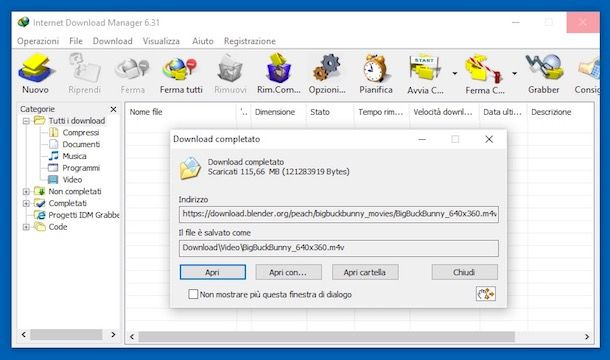The height and width of the screenshot is (360, 610).
Task: Minimize the Download completato dialog
Action: coord(422,139)
